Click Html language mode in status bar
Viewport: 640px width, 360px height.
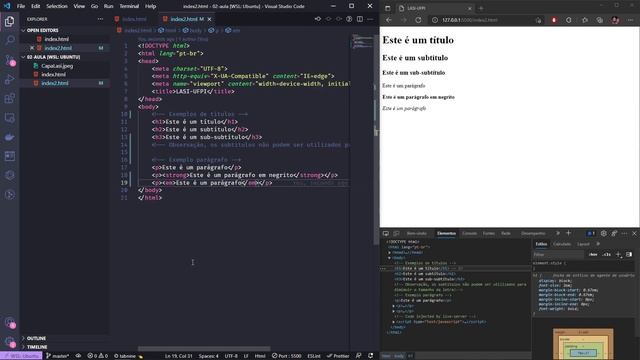(x=260, y=356)
